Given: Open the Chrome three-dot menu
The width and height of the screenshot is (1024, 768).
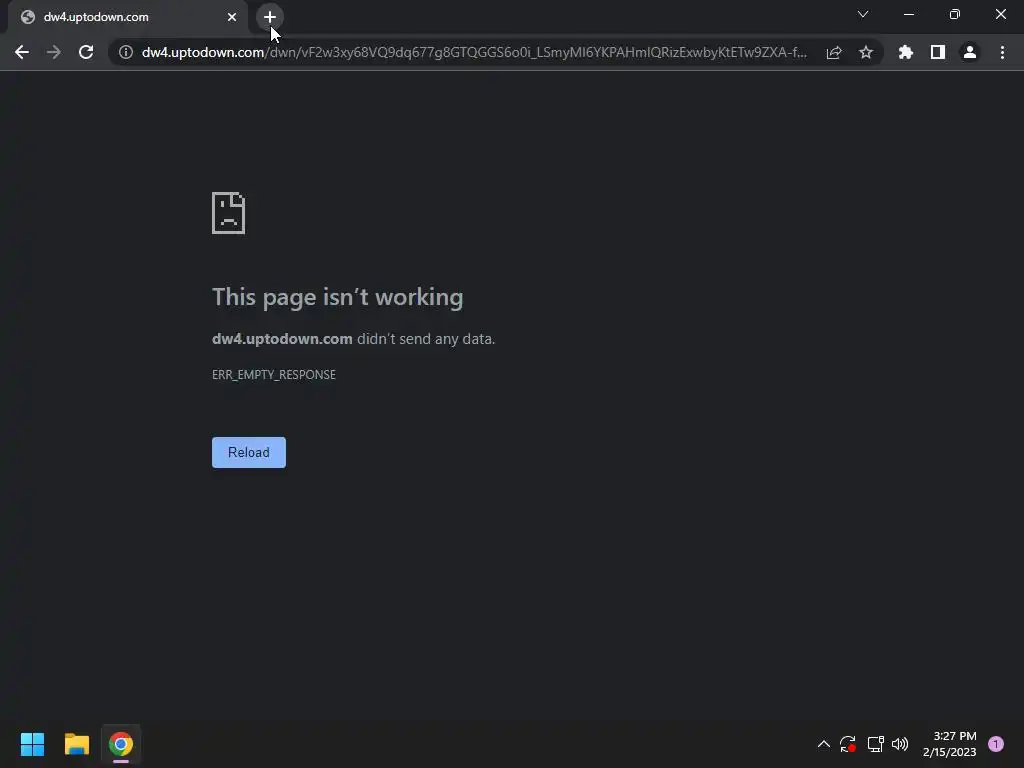Looking at the screenshot, I should point(1002,52).
